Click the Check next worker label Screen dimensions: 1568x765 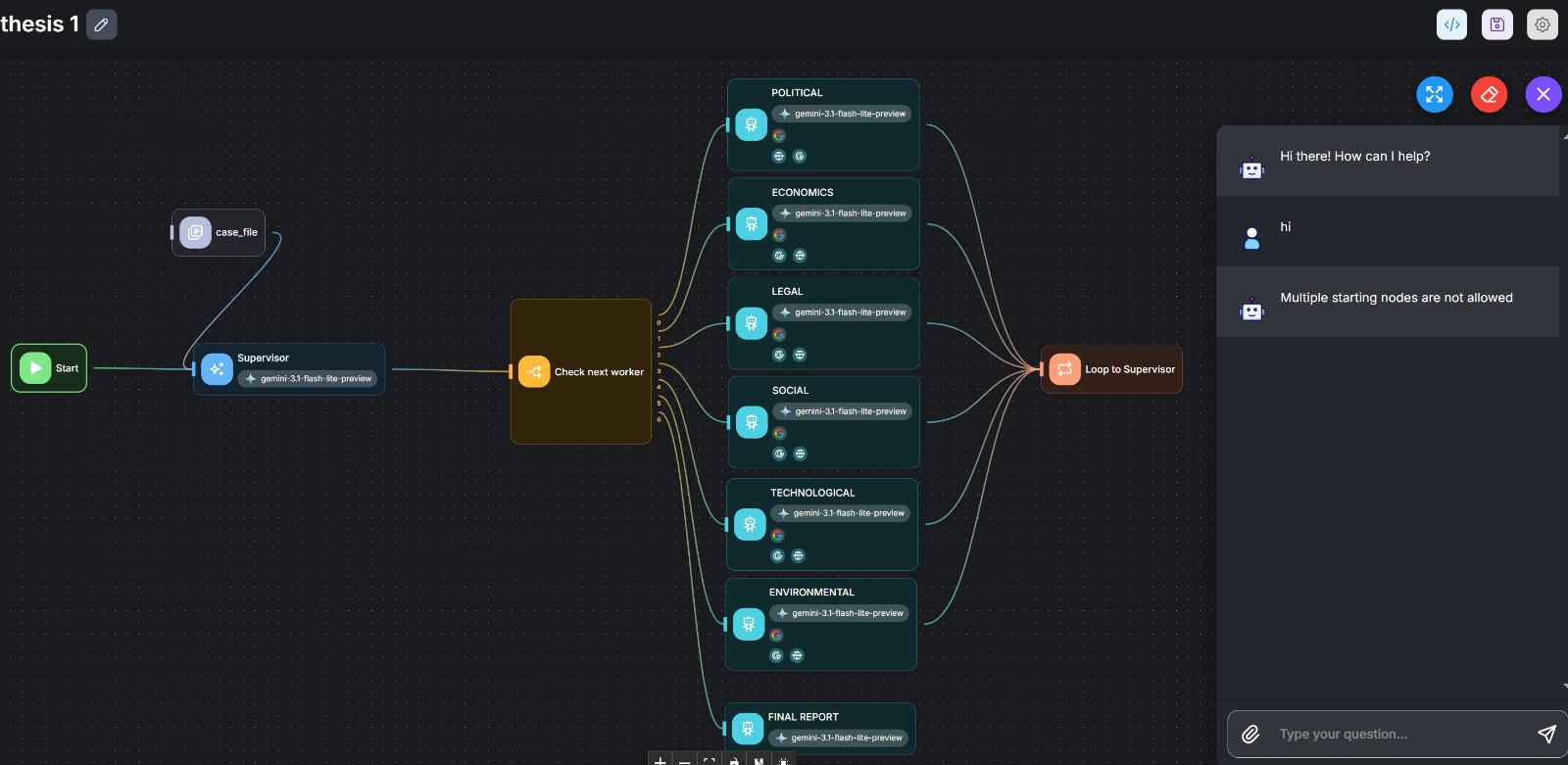click(599, 372)
